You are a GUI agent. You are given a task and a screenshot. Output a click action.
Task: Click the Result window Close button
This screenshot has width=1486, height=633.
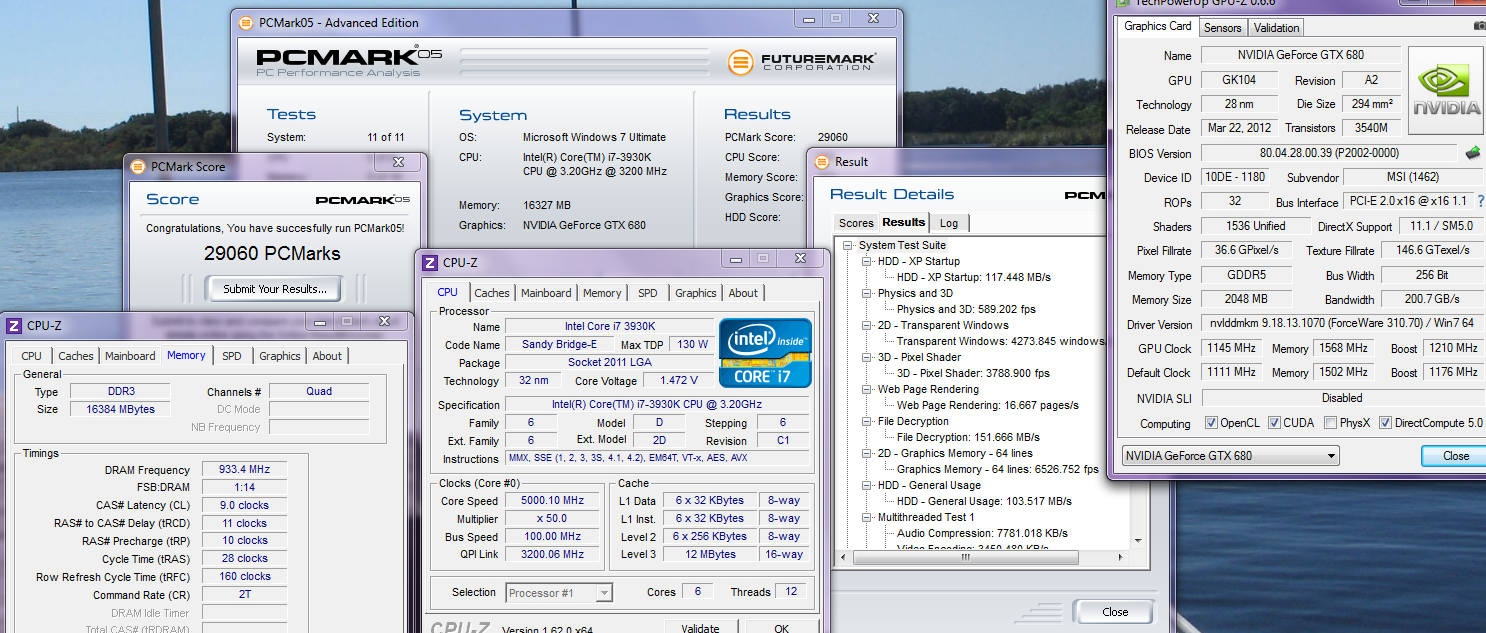(1115, 612)
